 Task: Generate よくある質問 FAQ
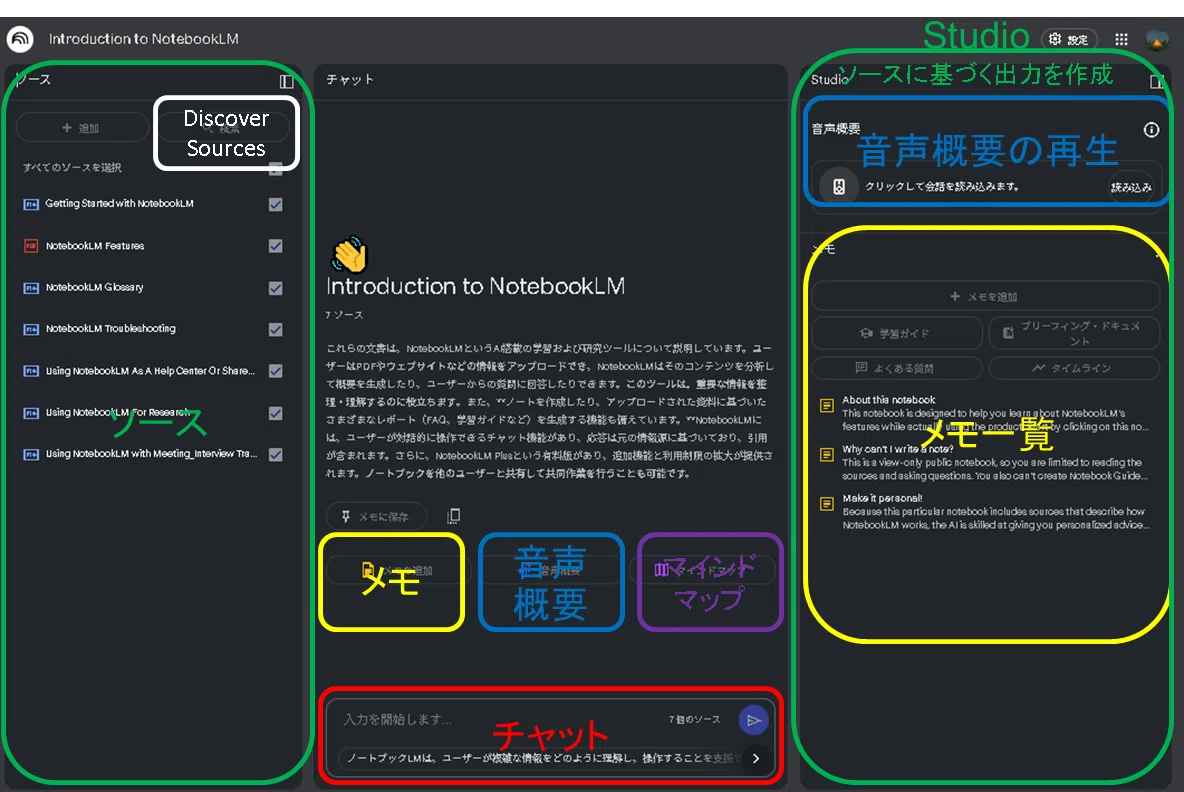pos(897,368)
